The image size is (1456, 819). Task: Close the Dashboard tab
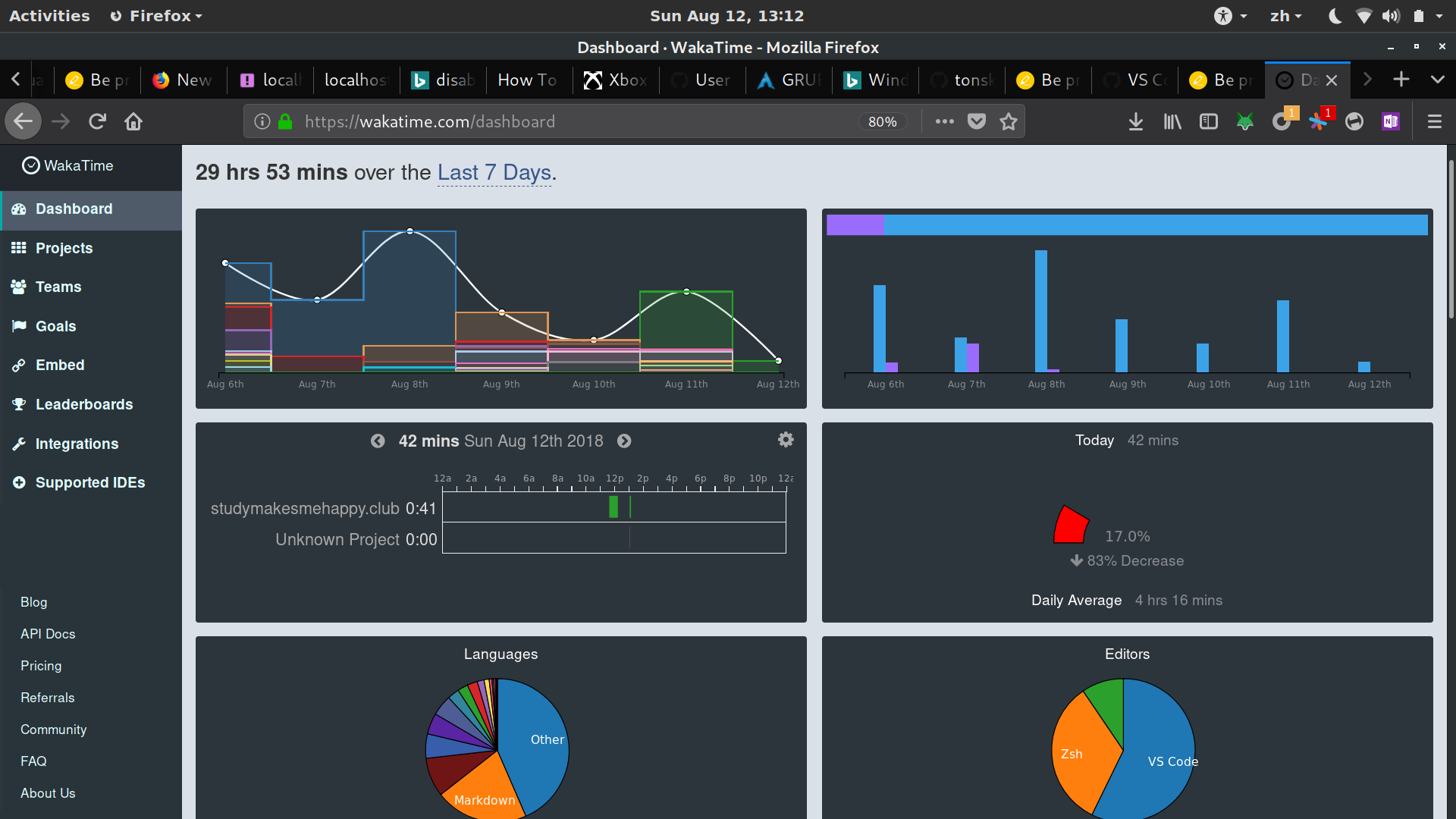1332,80
